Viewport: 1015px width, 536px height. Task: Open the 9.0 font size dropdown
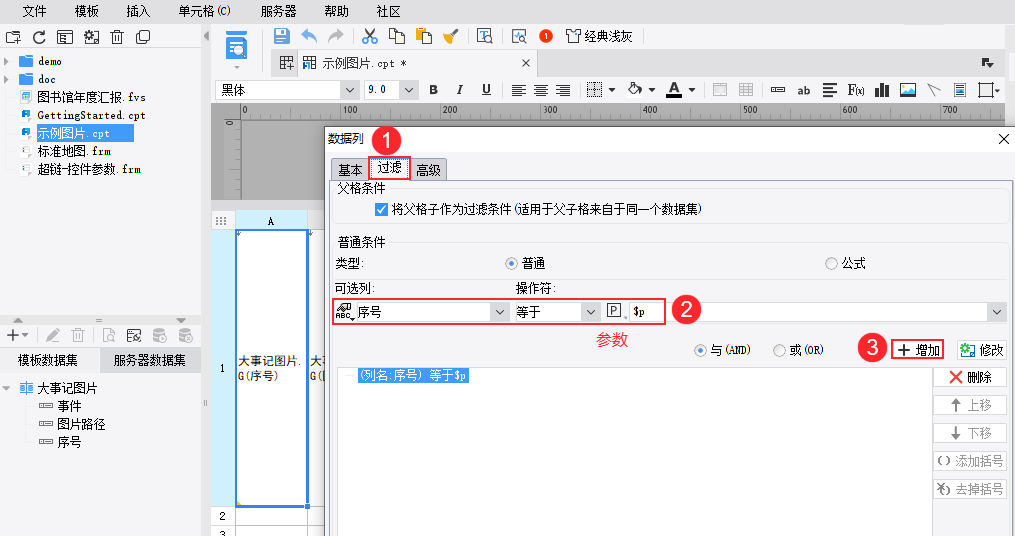coord(408,90)
